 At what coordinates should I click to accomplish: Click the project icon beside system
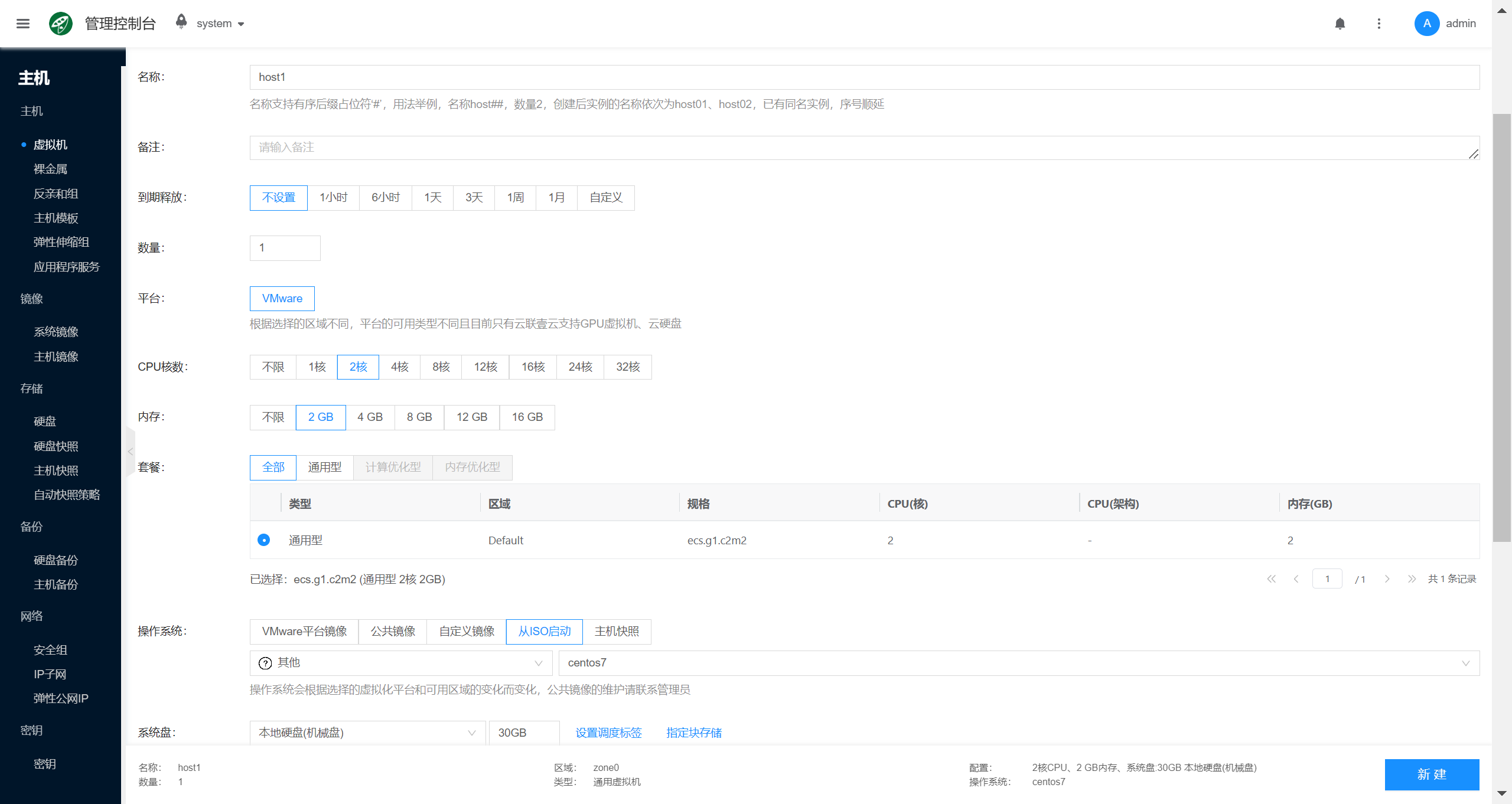click(181, 22)
